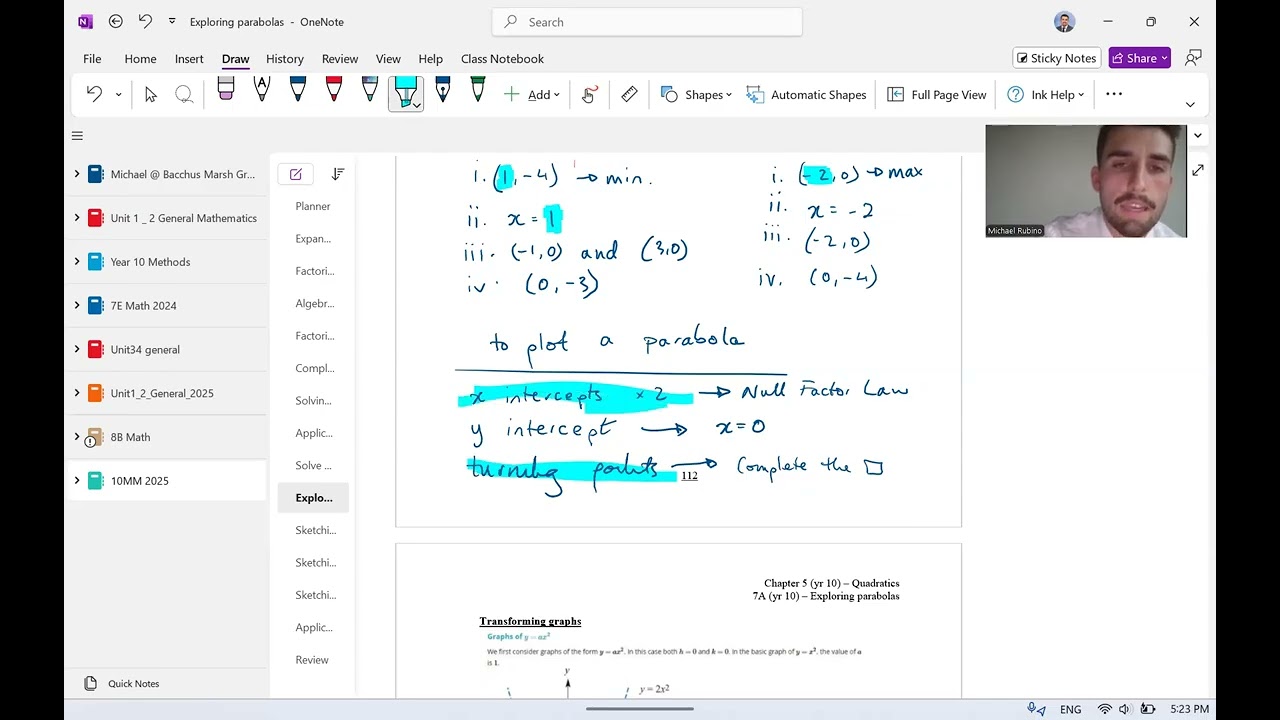The width and height of the screenshot is (1280, 720).
Task: Expand the Michael @ Bacchus Marsh notebook
Action: click(x=77, y=174)
